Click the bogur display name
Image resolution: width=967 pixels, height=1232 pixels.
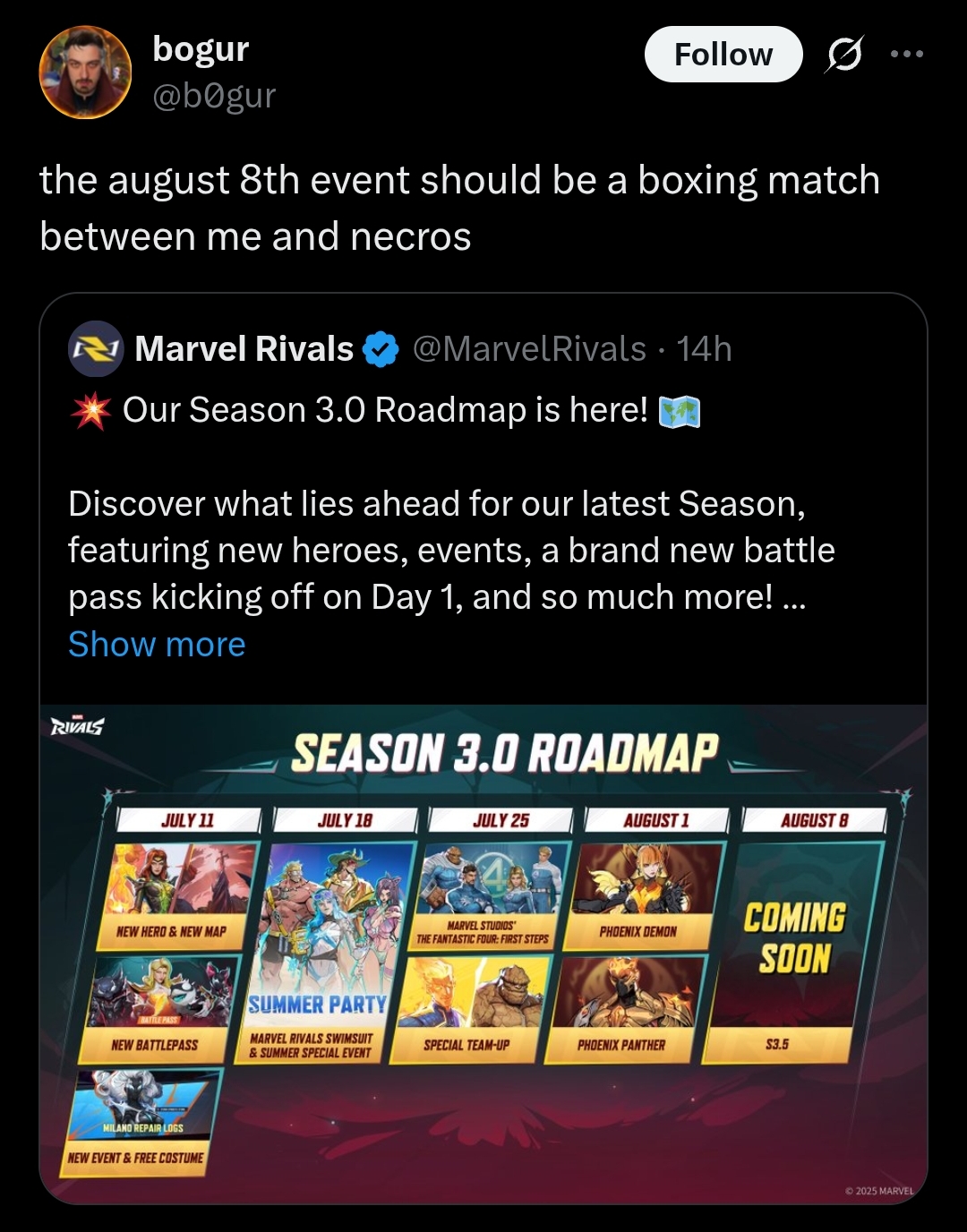coord(201,48)
